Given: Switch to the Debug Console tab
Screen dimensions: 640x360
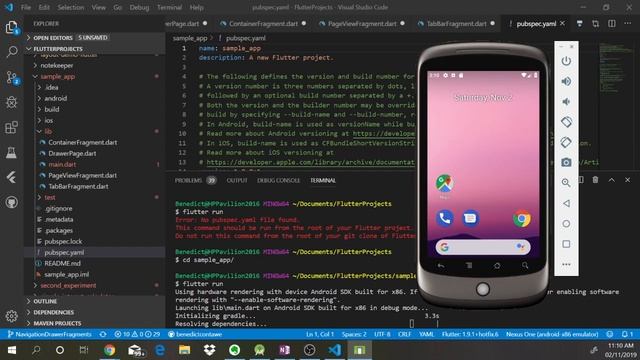Looking at the screenshot, I should coord(278,180).
